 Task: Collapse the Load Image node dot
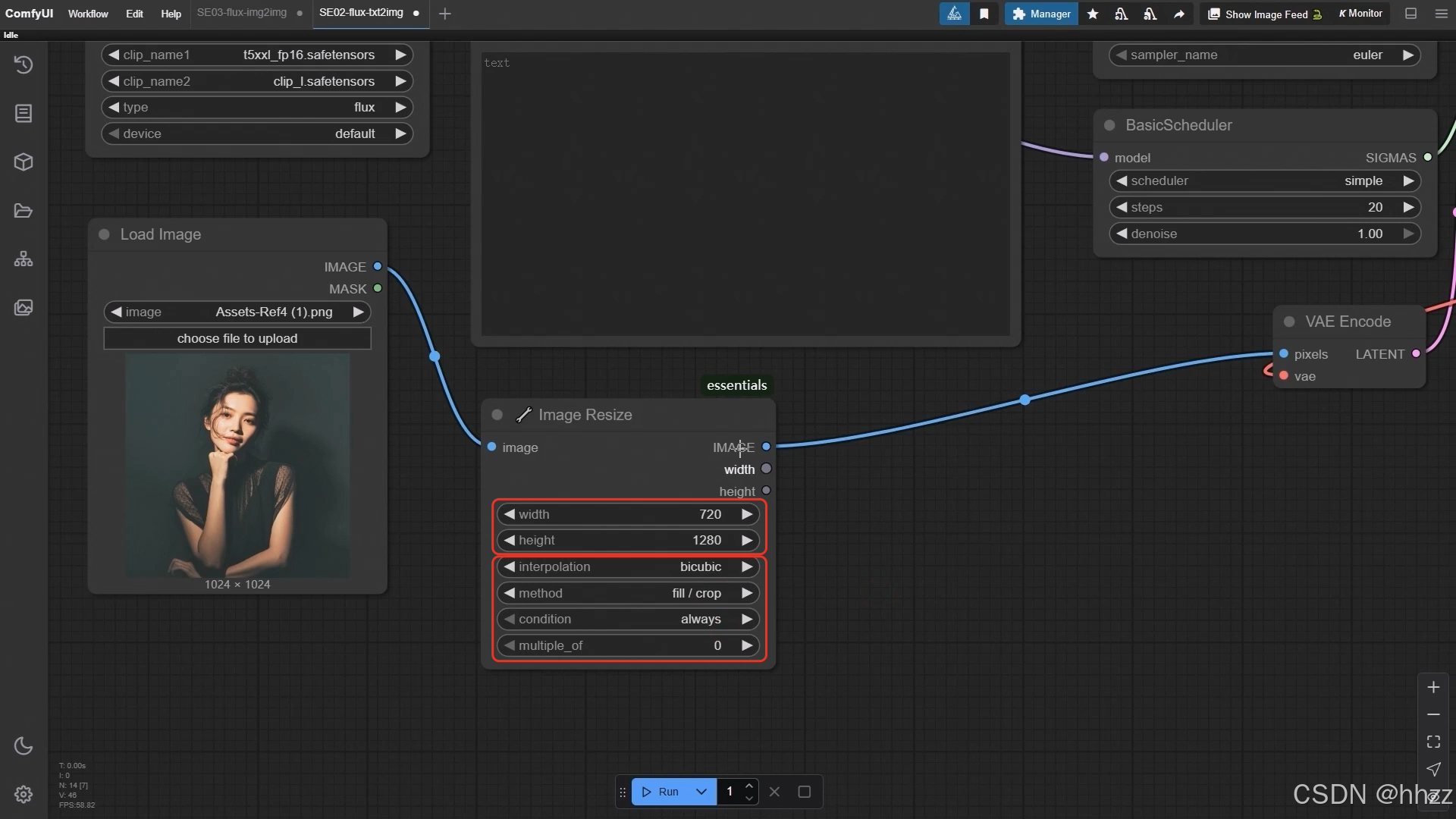point(105,234)
